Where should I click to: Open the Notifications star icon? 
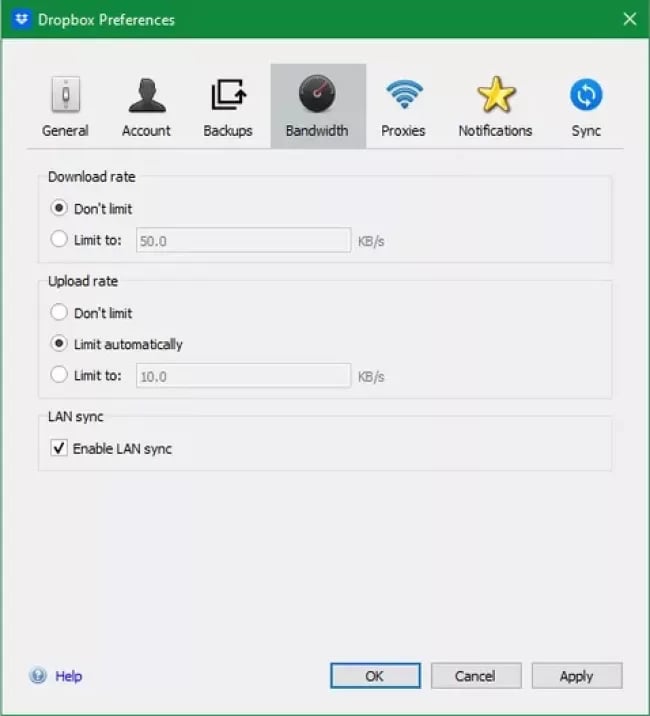click(x=496, y=95)
